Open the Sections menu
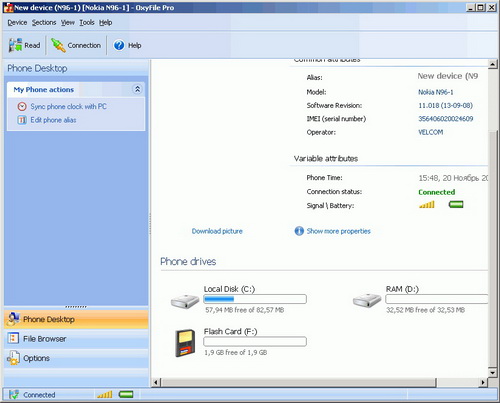This screenshot has width=500, height=403. pyautogui.click(x=44, y=23)
